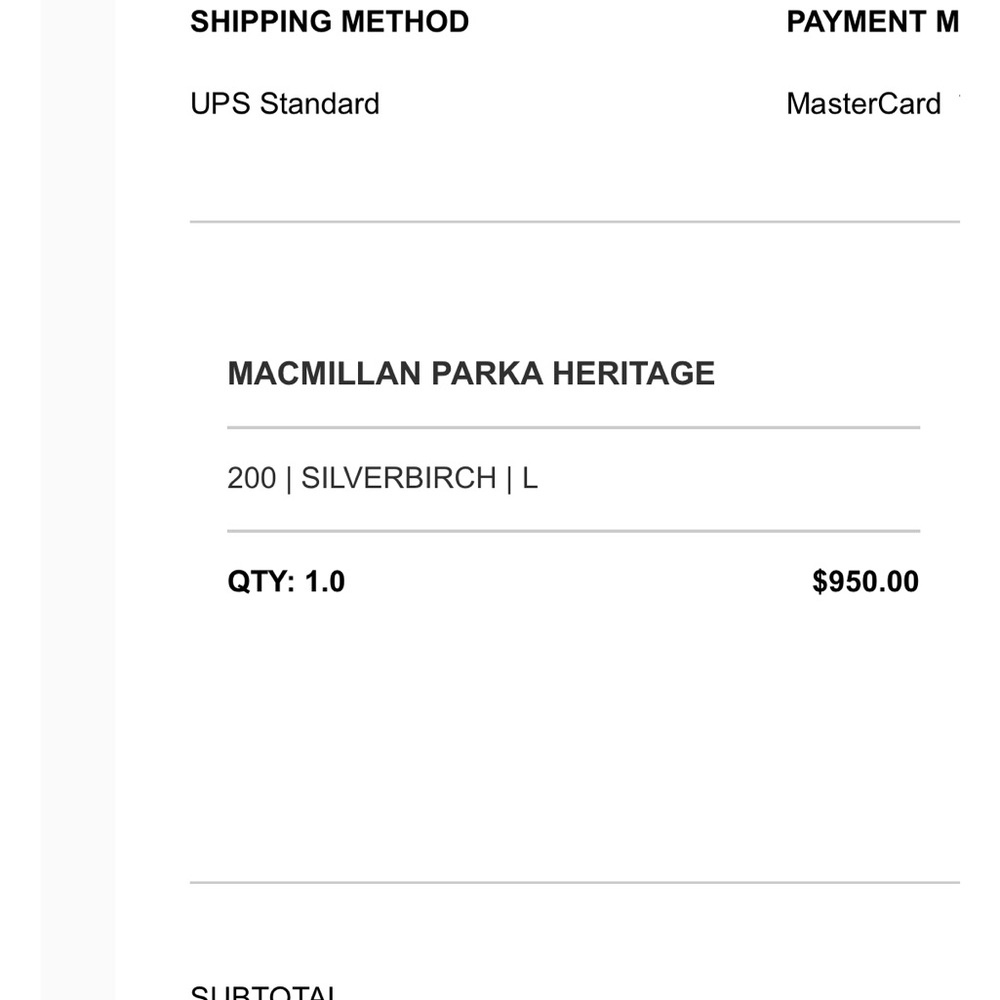Select the MasterCard payment text

pos(863,104)
